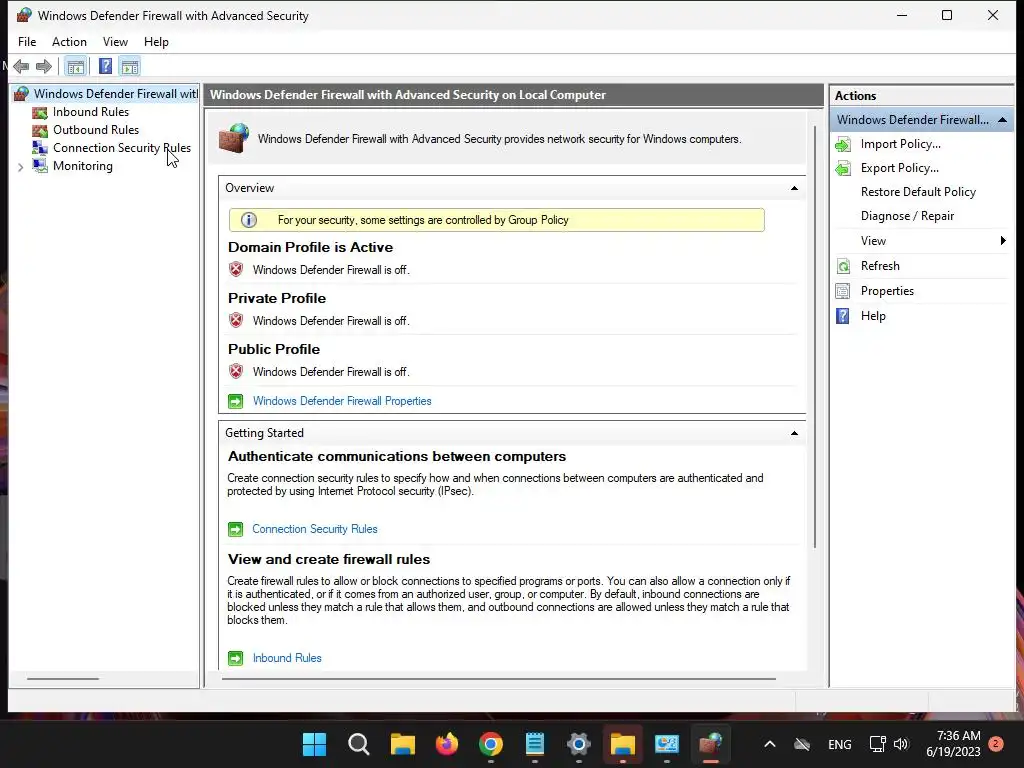The image size is (1024, 768).
Task: Open the View menu in menu bar
Action: 115,42
